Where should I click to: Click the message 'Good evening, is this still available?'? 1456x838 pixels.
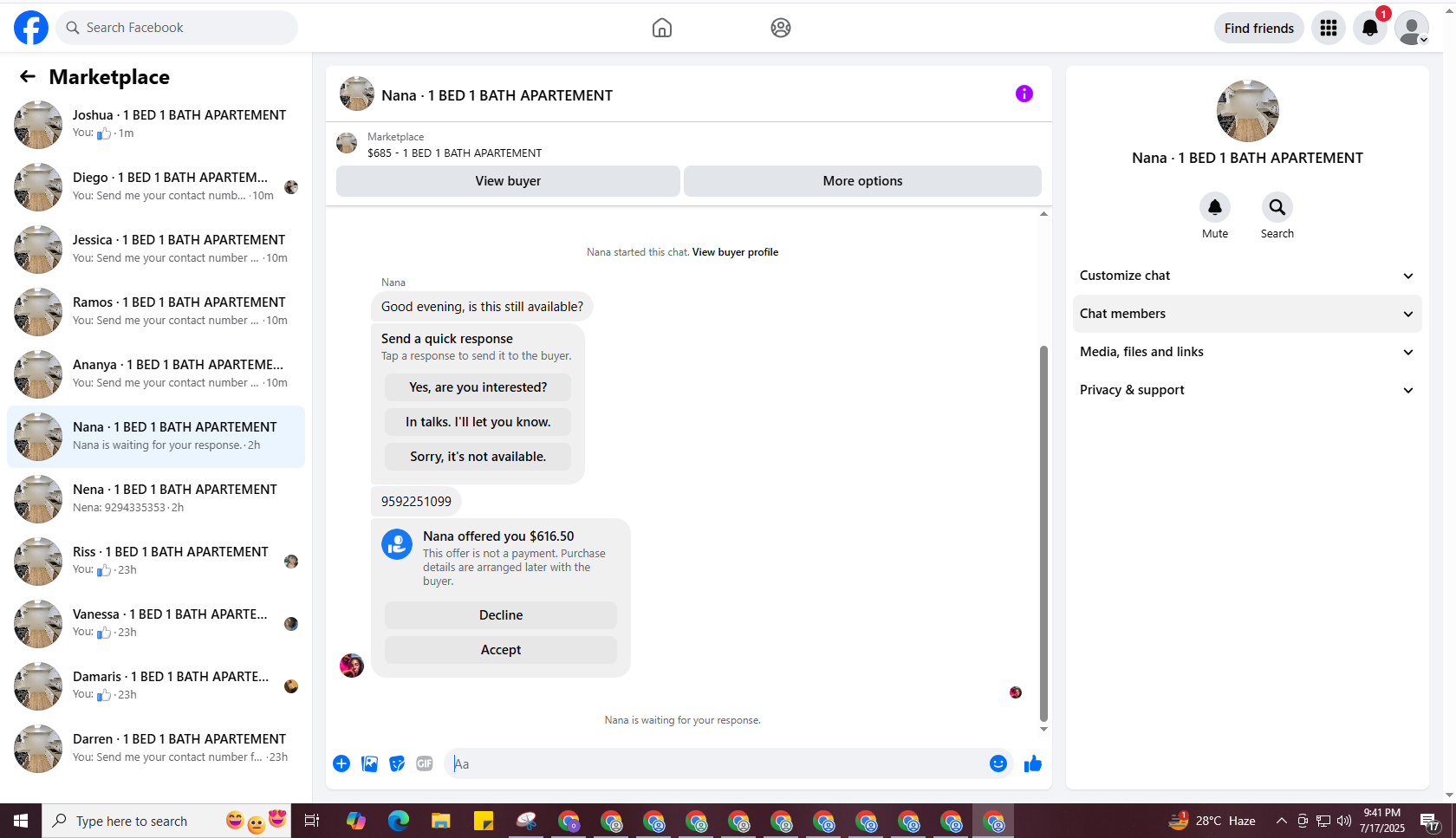pos(483,307)
